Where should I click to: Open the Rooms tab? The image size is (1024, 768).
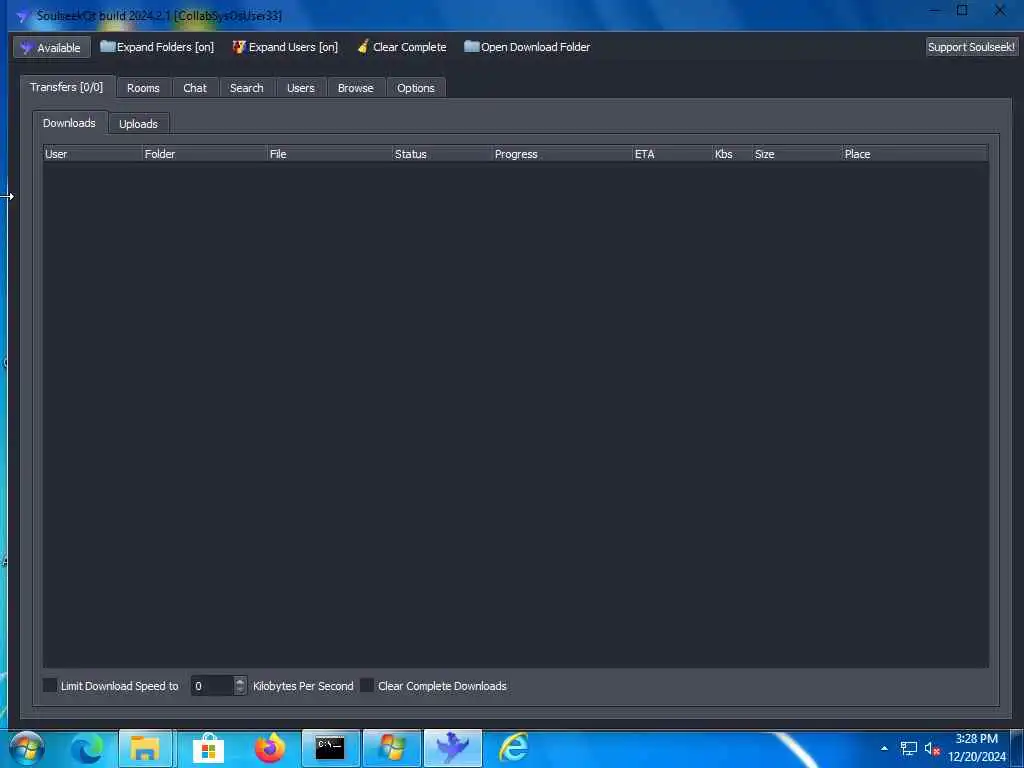(143, 88)
